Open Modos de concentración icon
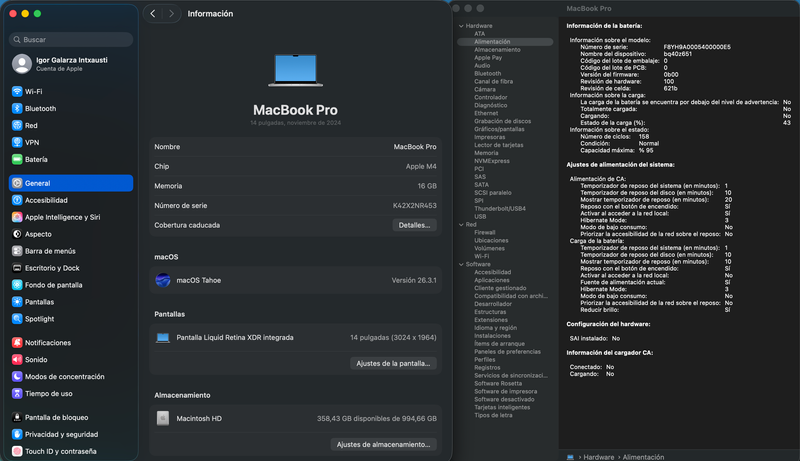800x461 pixels. pyautogui.click(x=17, y=376)
